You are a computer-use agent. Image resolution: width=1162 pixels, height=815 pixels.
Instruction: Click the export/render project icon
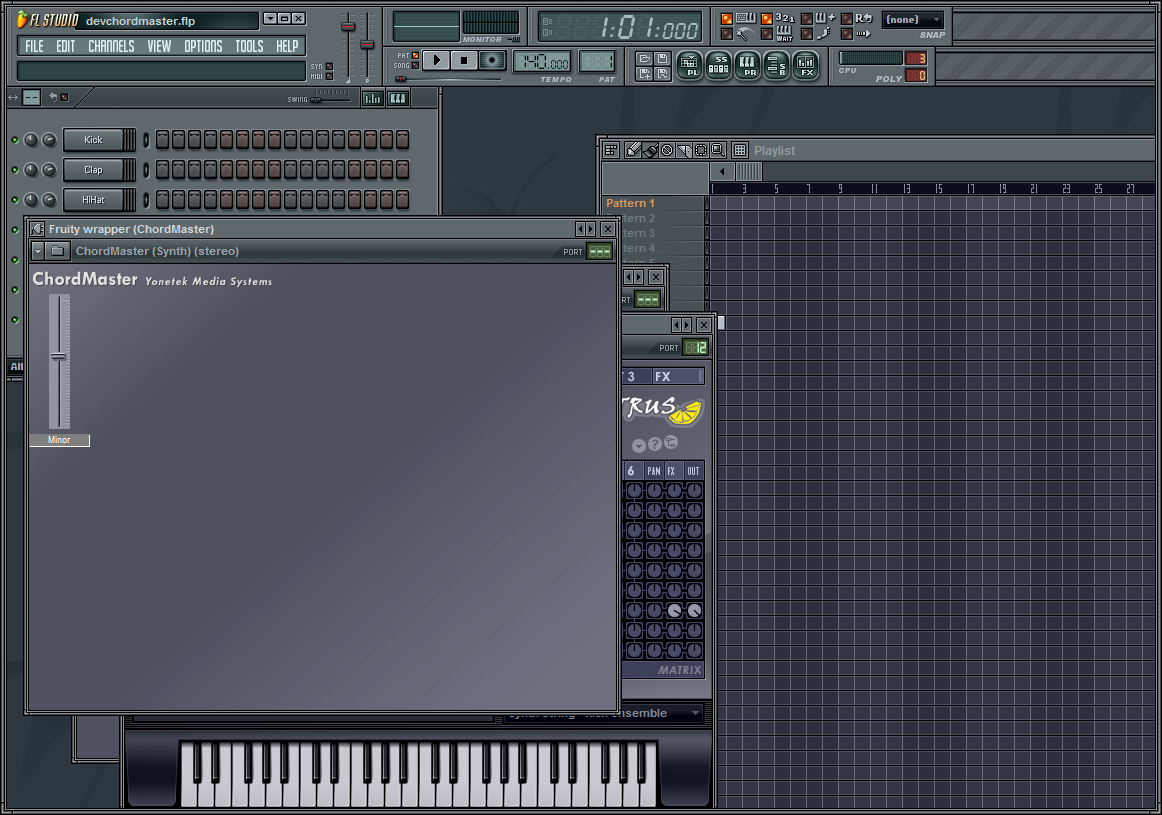(662, 73)
